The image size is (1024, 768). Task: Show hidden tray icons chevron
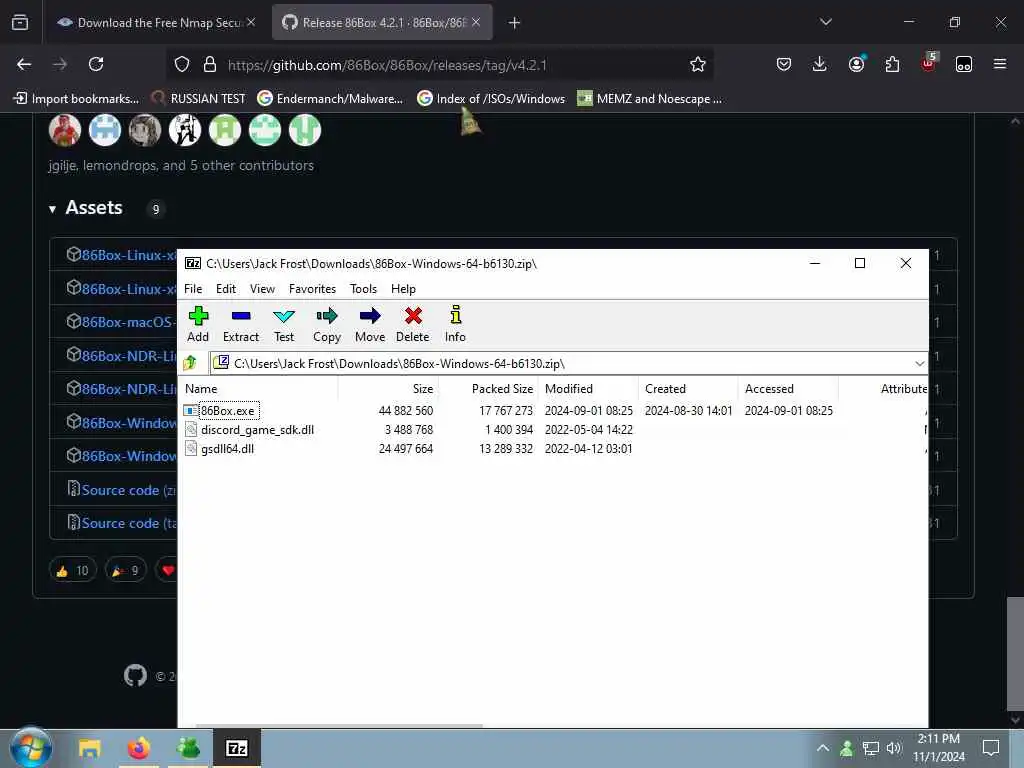click(823, 748)
